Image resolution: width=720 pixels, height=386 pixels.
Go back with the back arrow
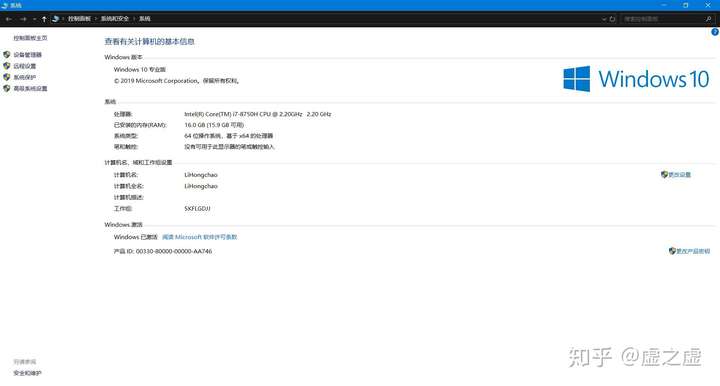[x=9, y=19]
